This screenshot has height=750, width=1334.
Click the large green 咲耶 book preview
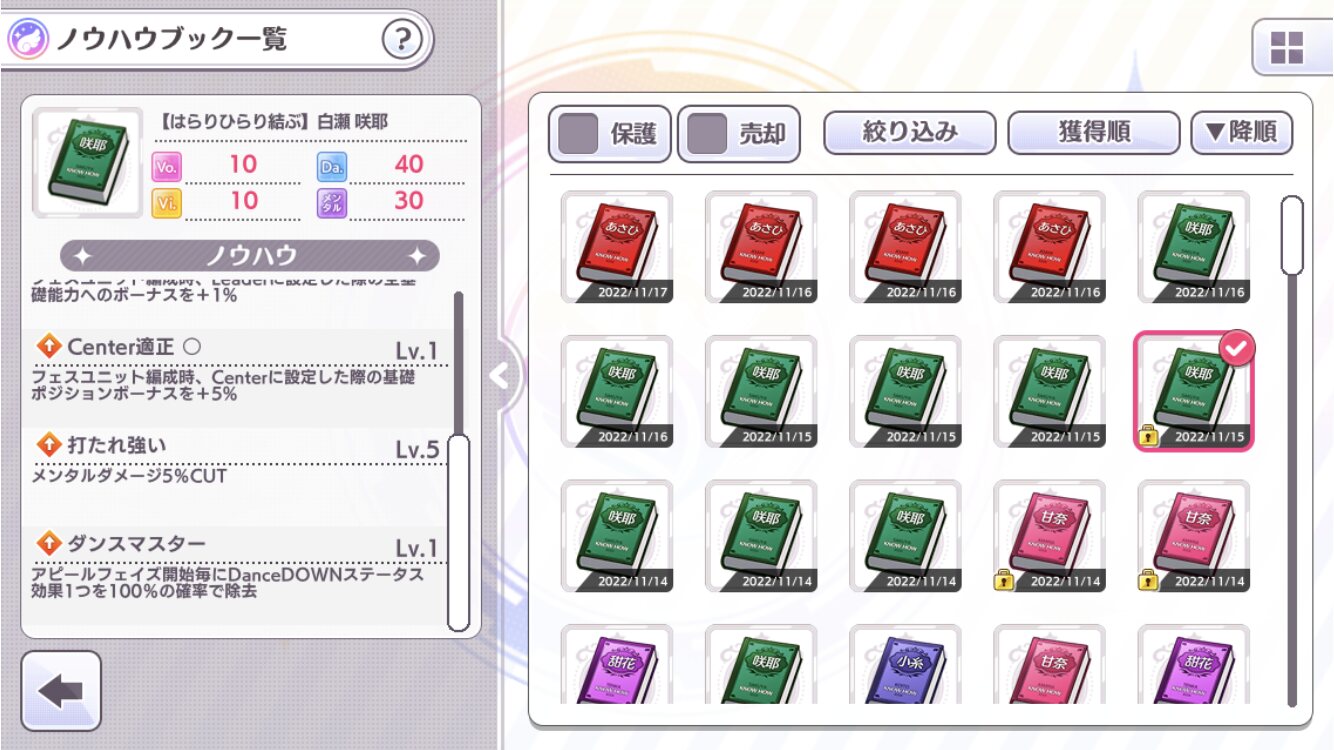coord(88,163)
